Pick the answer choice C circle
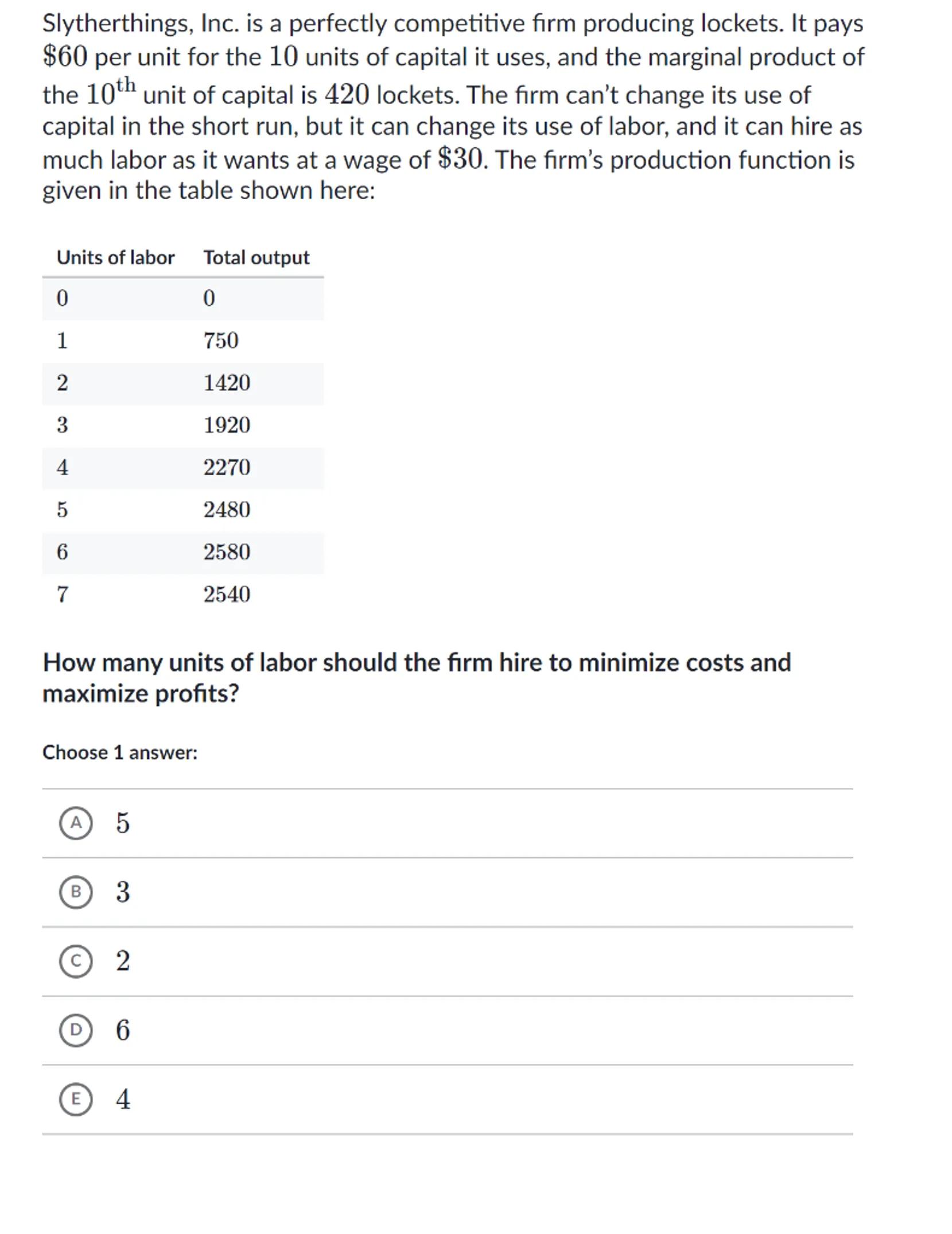 pyautogui.click(x=76, y=960)
